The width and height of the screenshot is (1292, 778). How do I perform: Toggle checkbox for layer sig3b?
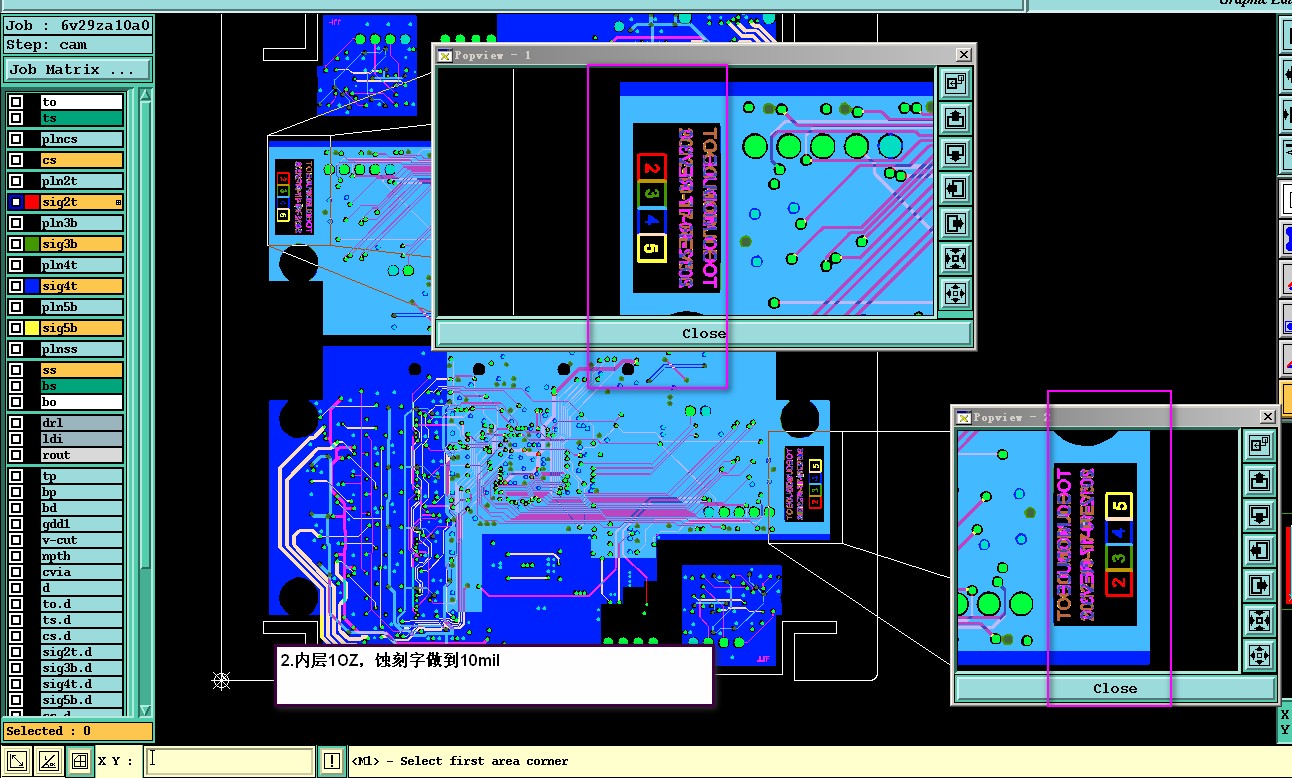16,244
